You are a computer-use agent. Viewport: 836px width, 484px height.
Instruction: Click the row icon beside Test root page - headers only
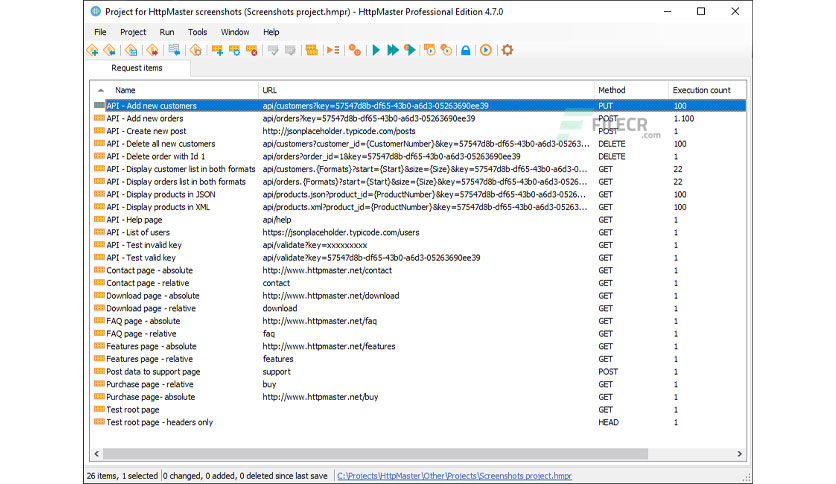coord(99,422)
